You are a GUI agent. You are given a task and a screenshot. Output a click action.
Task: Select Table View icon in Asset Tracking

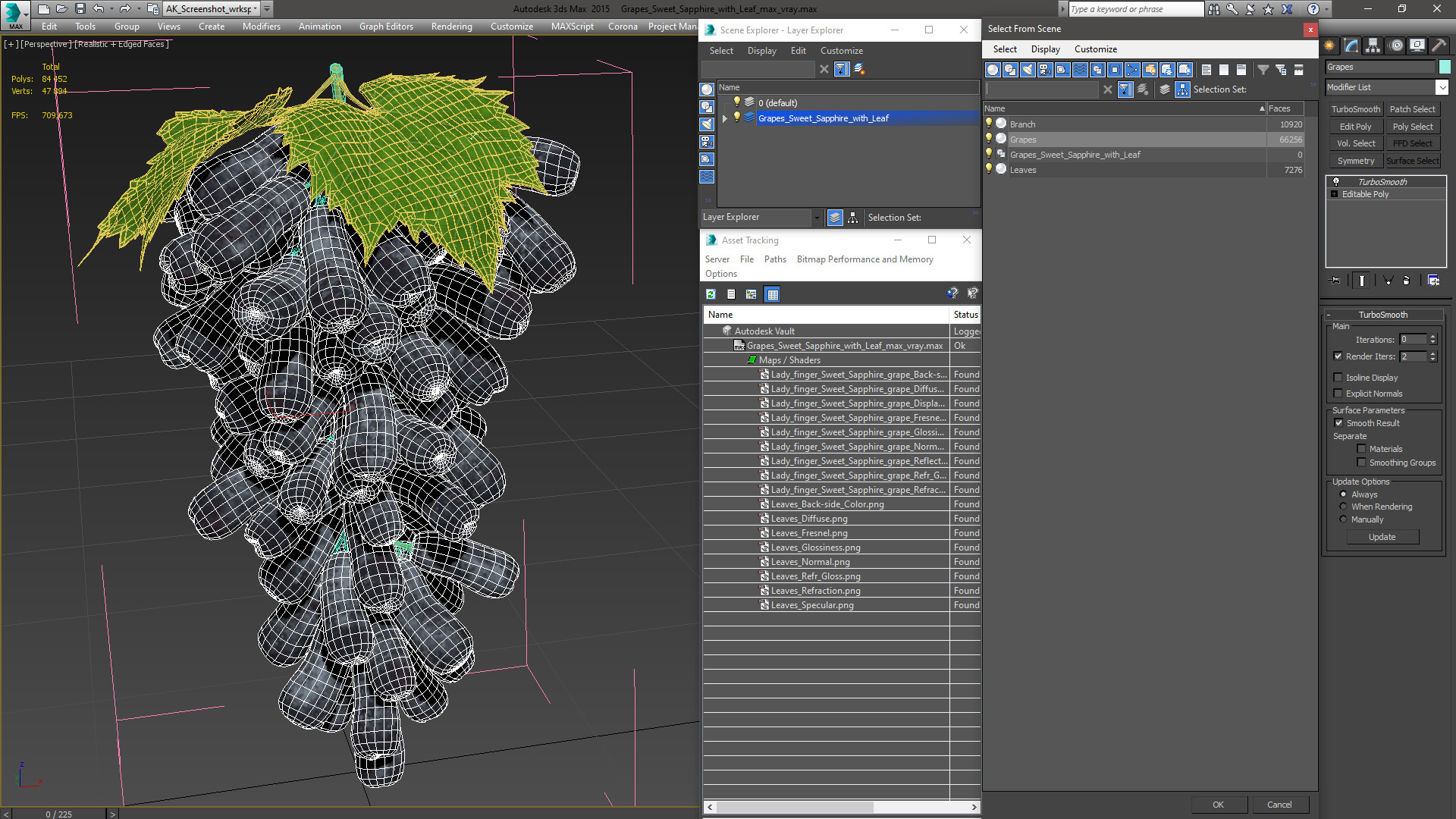[772, 294]
